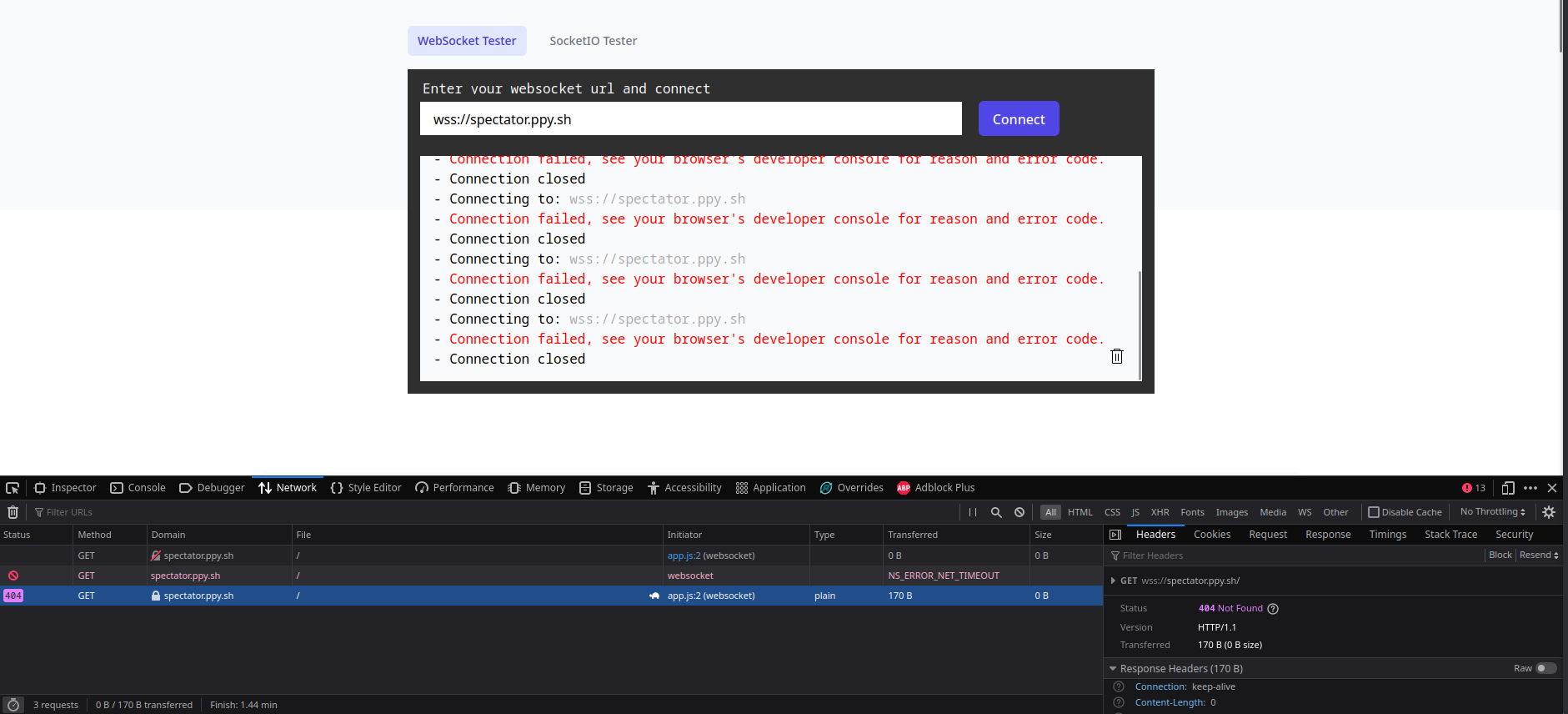1568x714 pixels.
Task: Switch to the Cookies details tab
Action: coord(1212,535)
